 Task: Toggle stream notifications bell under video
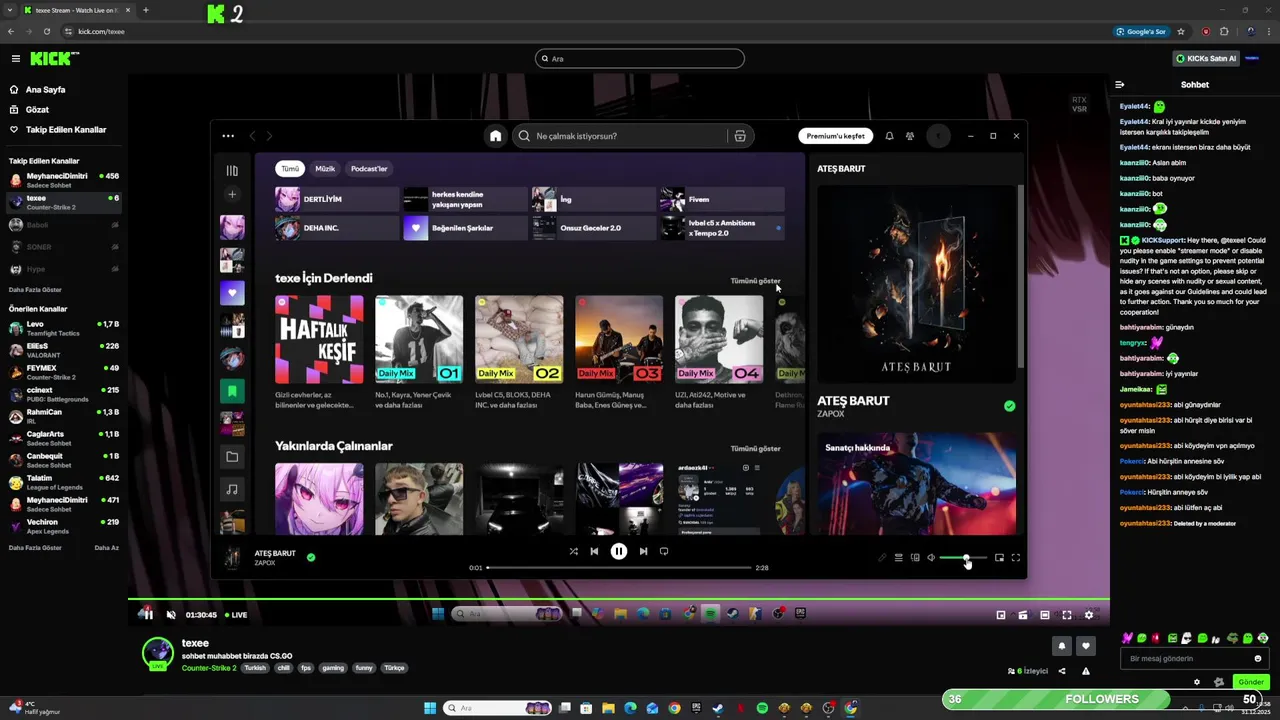1062,646
